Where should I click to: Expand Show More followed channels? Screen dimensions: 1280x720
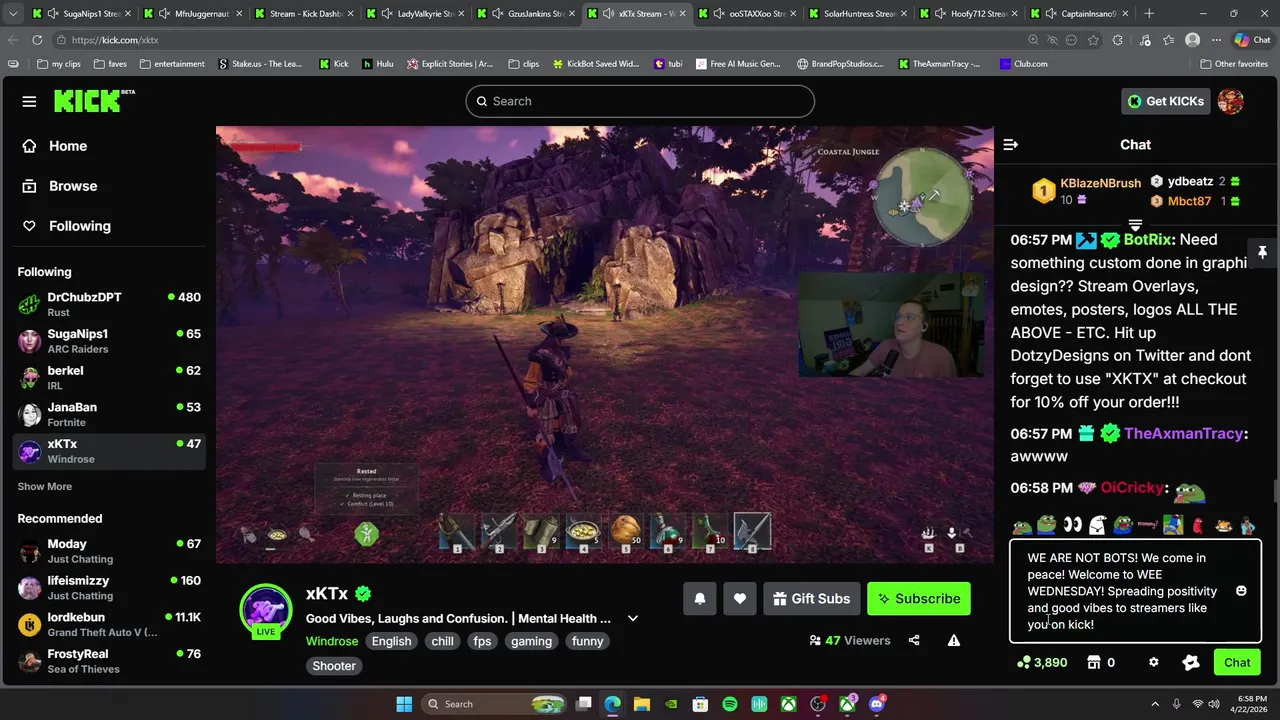[44, 487]
